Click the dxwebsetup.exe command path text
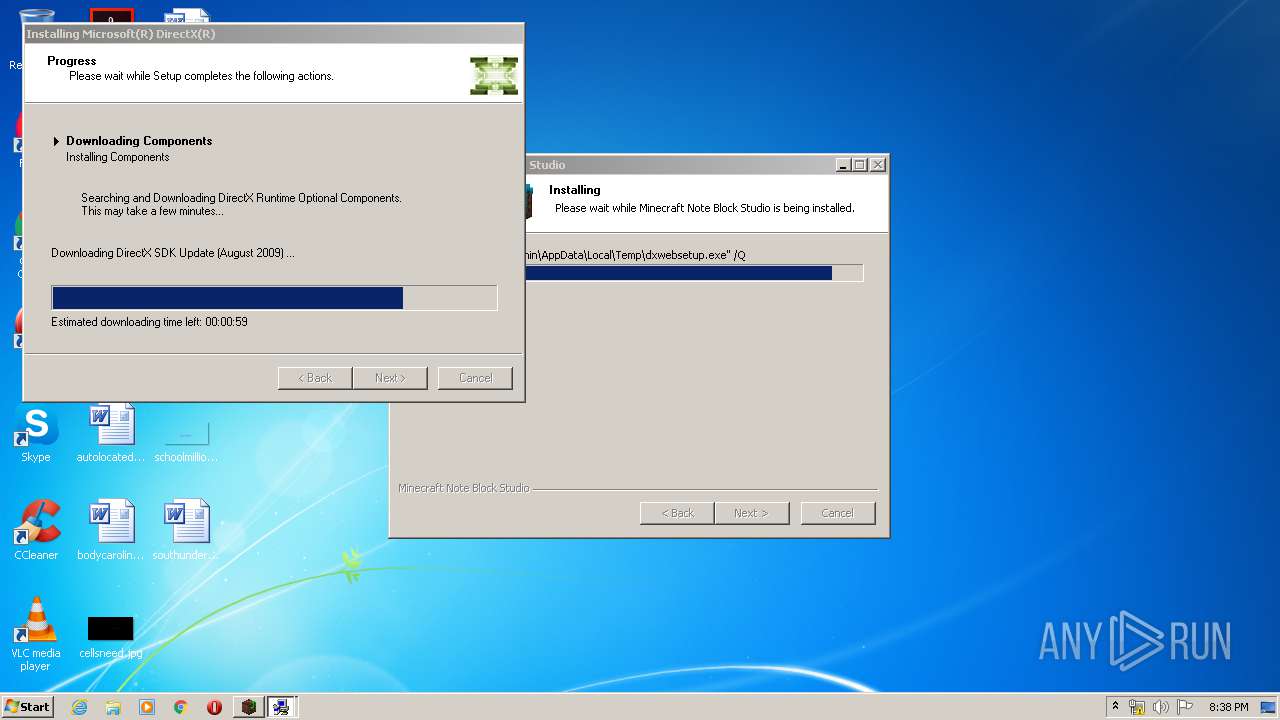 pyautogui.click(x=635, y=255)
